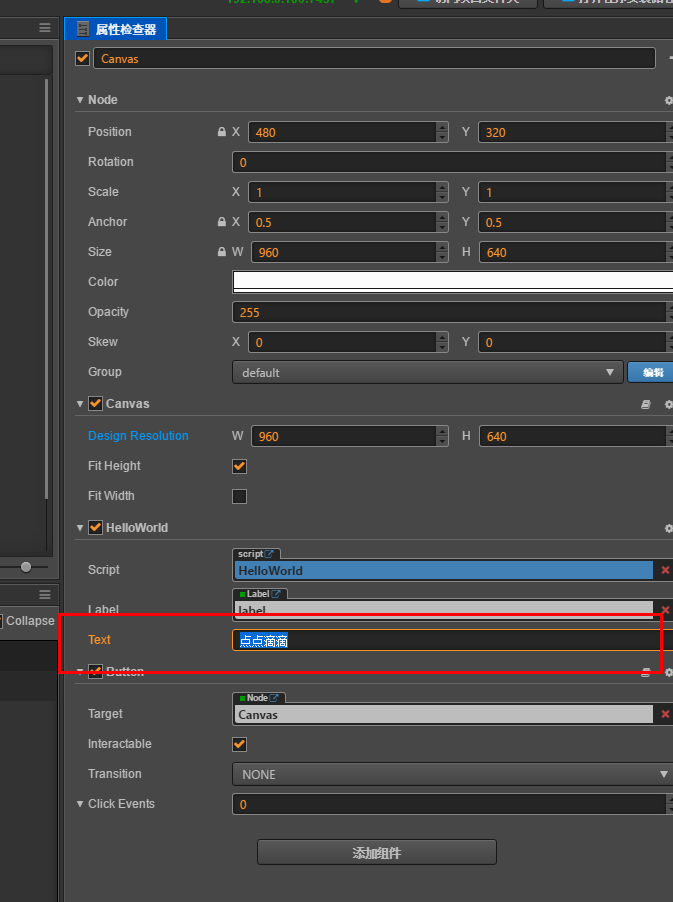Click the Size H field showing 640

[572, 252]
